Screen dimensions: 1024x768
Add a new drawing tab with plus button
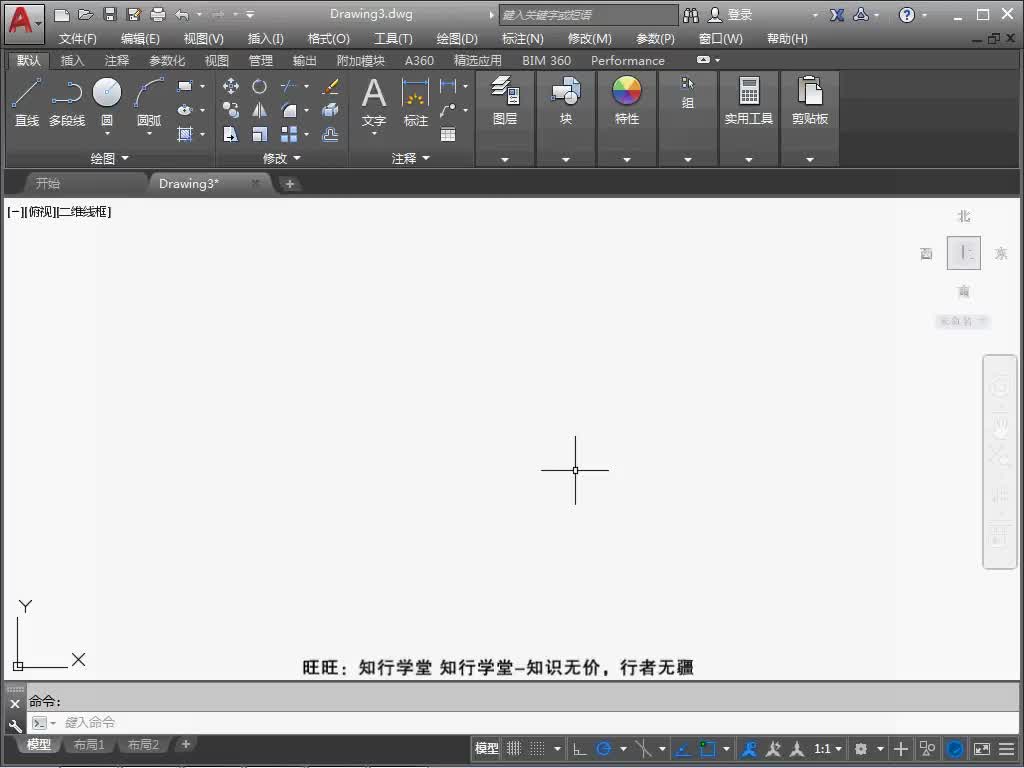click(289, 184)
